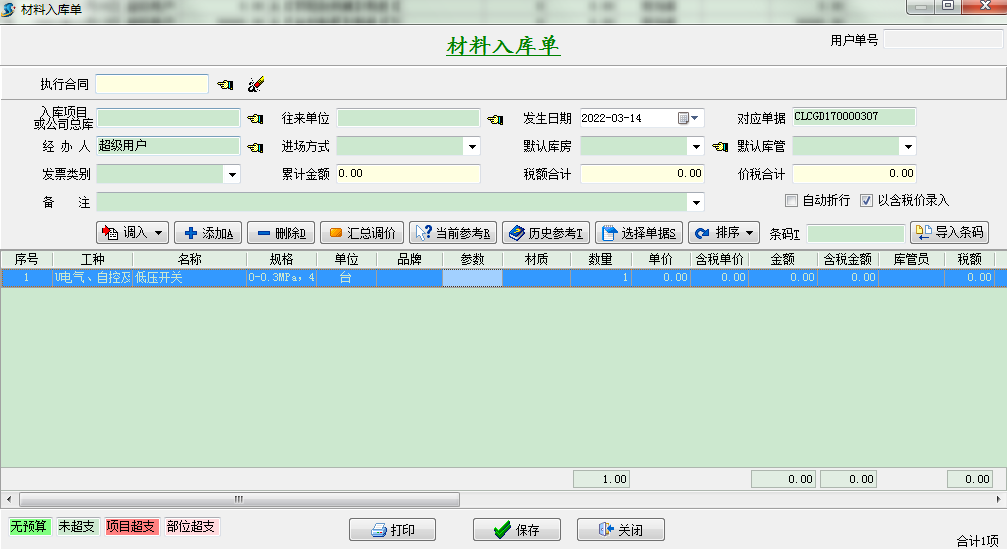Uncheck the 以含税价录入 checkbox
The width and height of the screenshot is (1007, 549).
pyautogui.click(x=867, y=200)
